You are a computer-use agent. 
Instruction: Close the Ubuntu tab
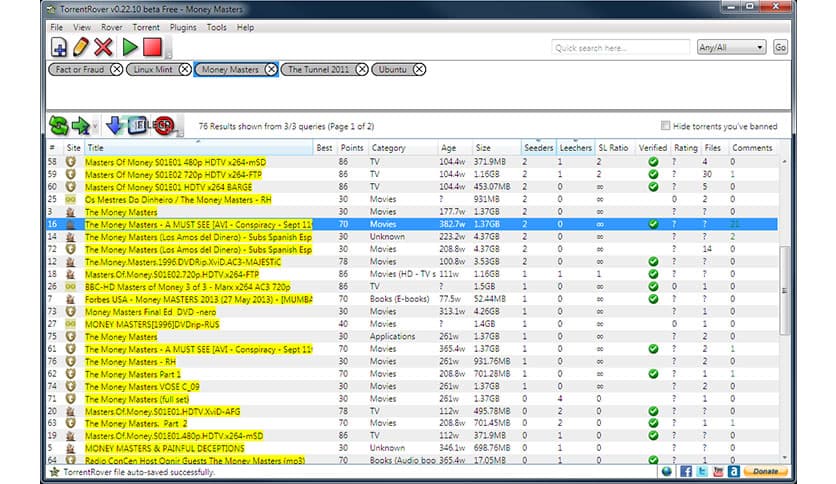point(419,69)
